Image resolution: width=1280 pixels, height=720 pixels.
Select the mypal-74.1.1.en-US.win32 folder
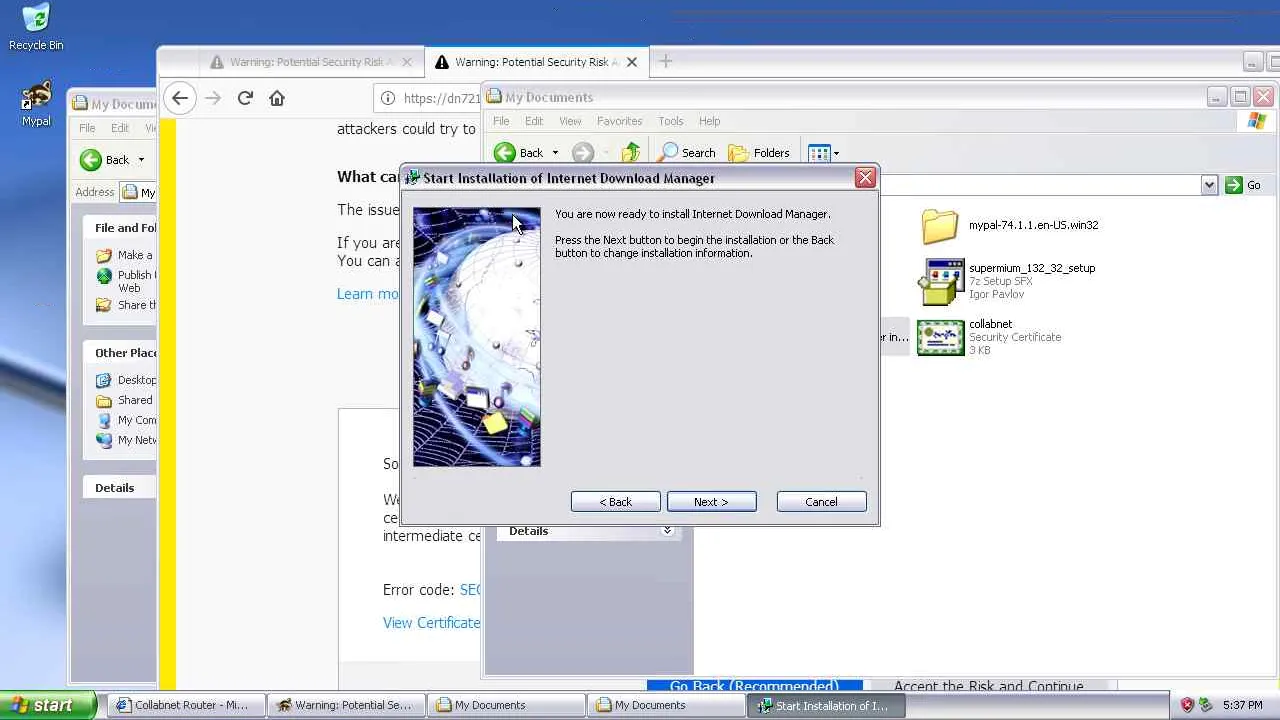(1008, 226)
